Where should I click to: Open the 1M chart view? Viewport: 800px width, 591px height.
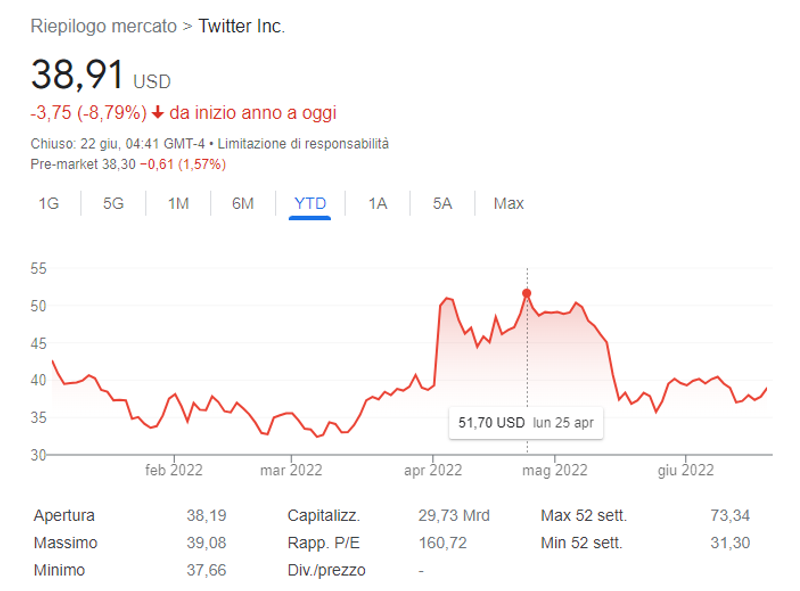[178, 203]
